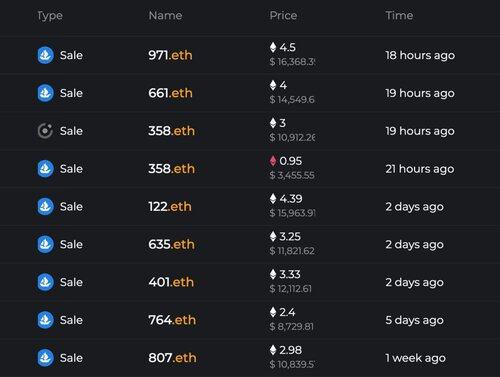Open the 122.eth name link

pos(170,206)
